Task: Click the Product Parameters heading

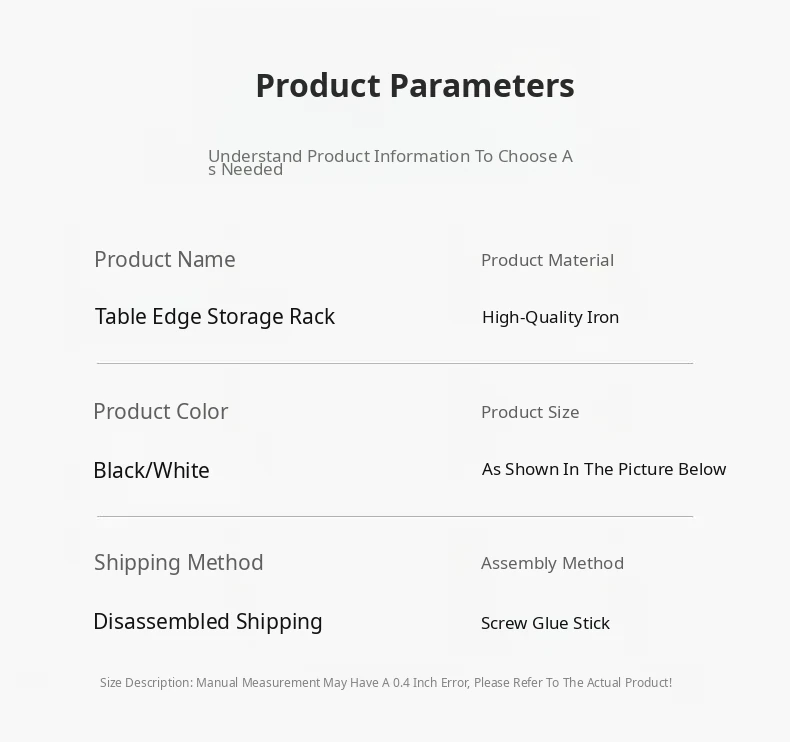Action: click(414, 86)
